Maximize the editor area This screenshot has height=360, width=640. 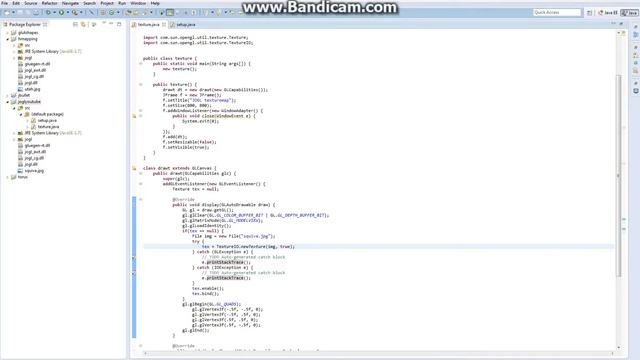pos(621,24)
